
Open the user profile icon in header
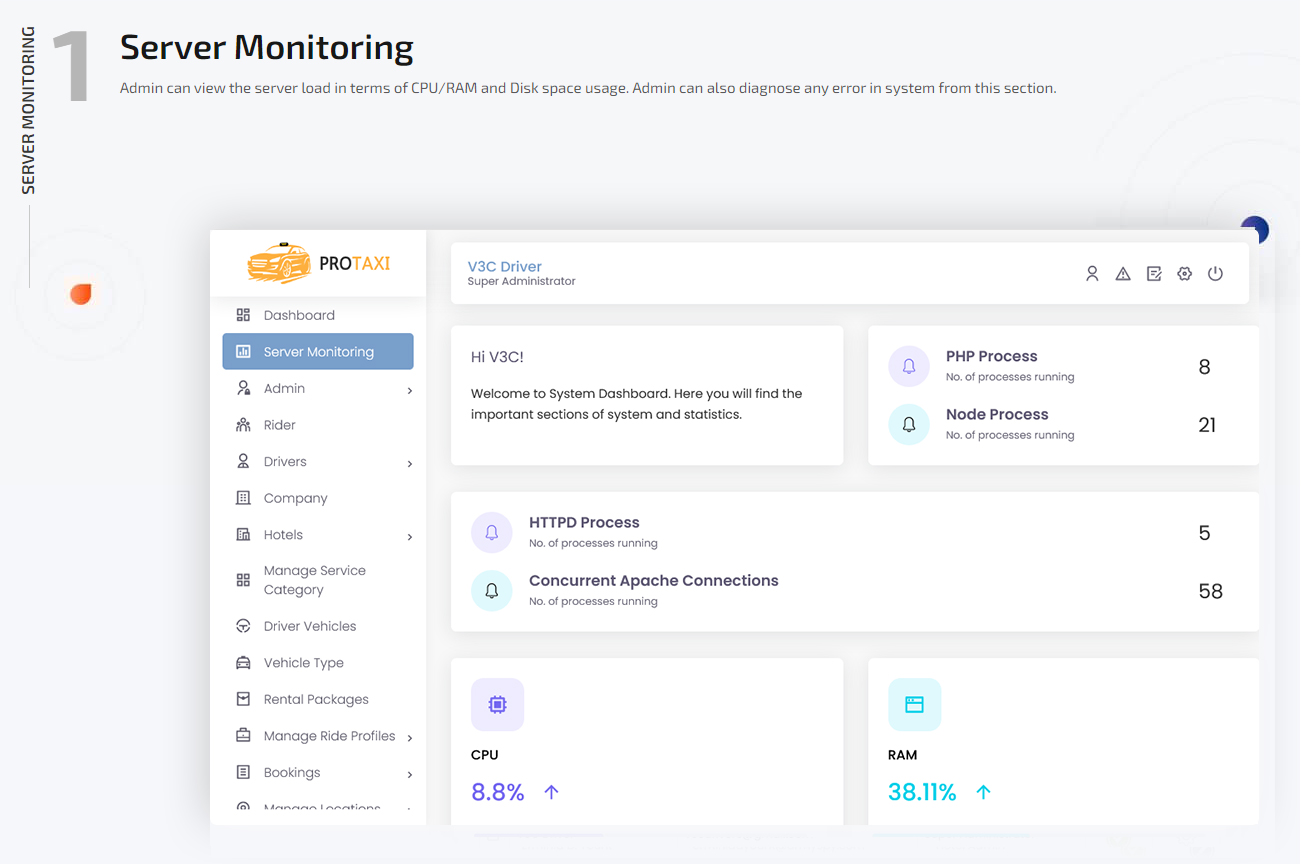point(1092,273)
